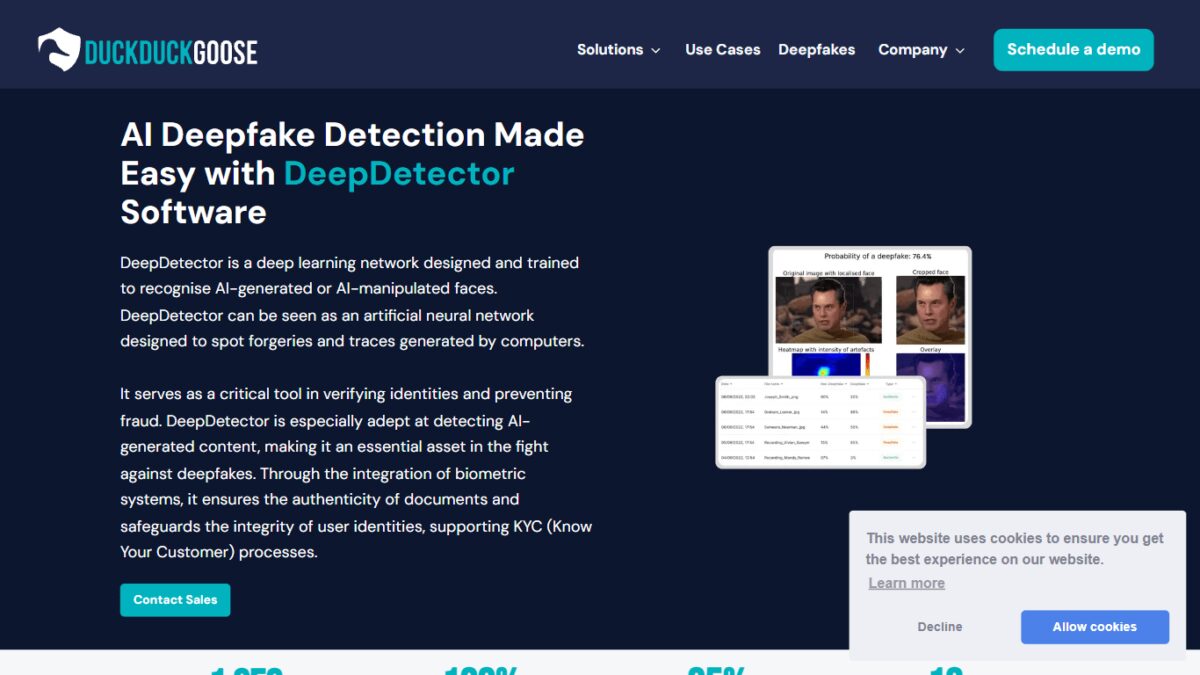Screen dimensions: 1200x675
Task: Click the AI Deepfake Detection Made Easy heading
Action: point(352,173)
